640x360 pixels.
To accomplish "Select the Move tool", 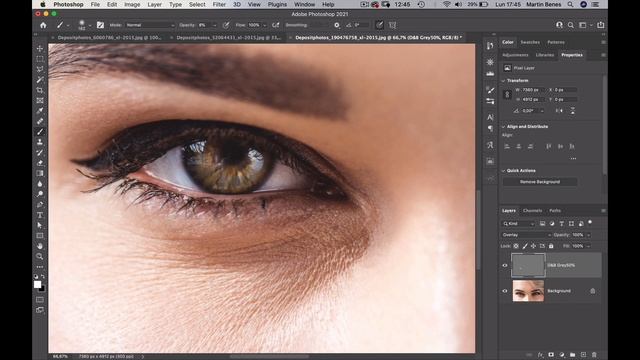I will tap(40, 49).
